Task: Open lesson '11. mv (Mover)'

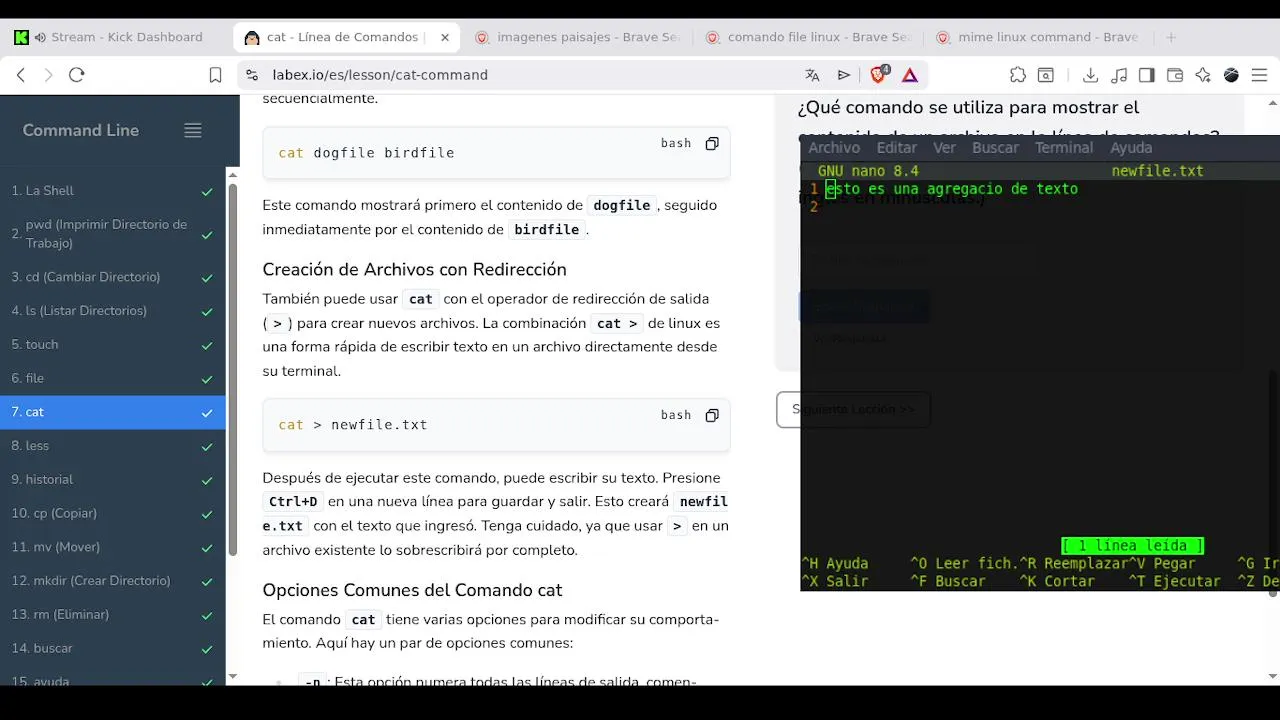Action: tap(112, 548)
